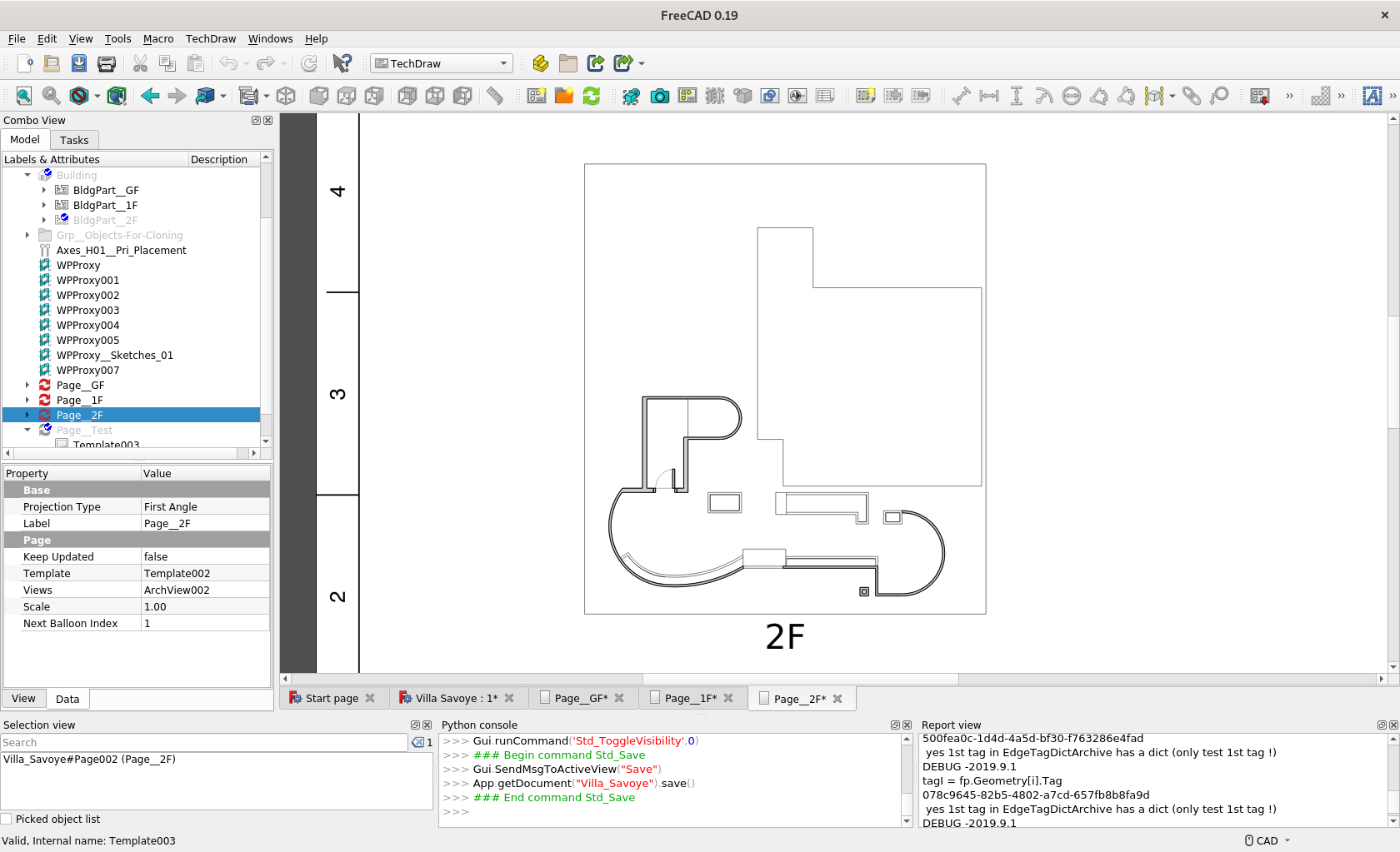Viewport: 1400px width, 852px height.
Task: Click the Print icon
Action: (x=107, y=63)
